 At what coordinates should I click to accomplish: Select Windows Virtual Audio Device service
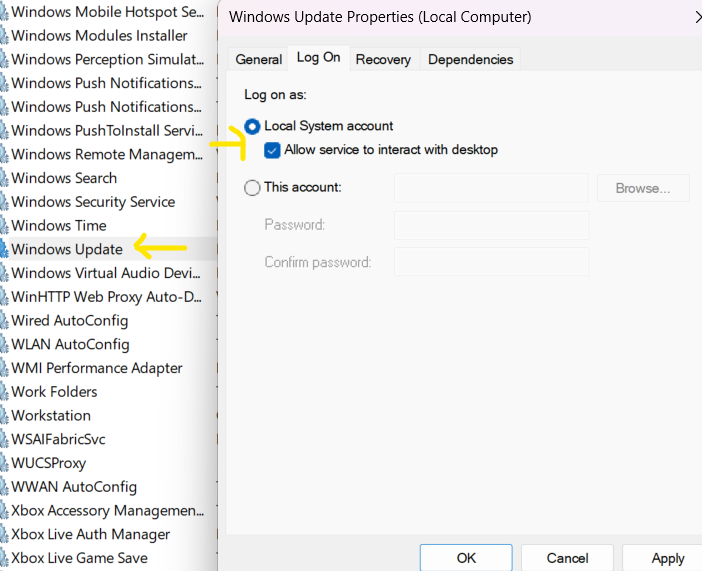(x=107, y=273)
